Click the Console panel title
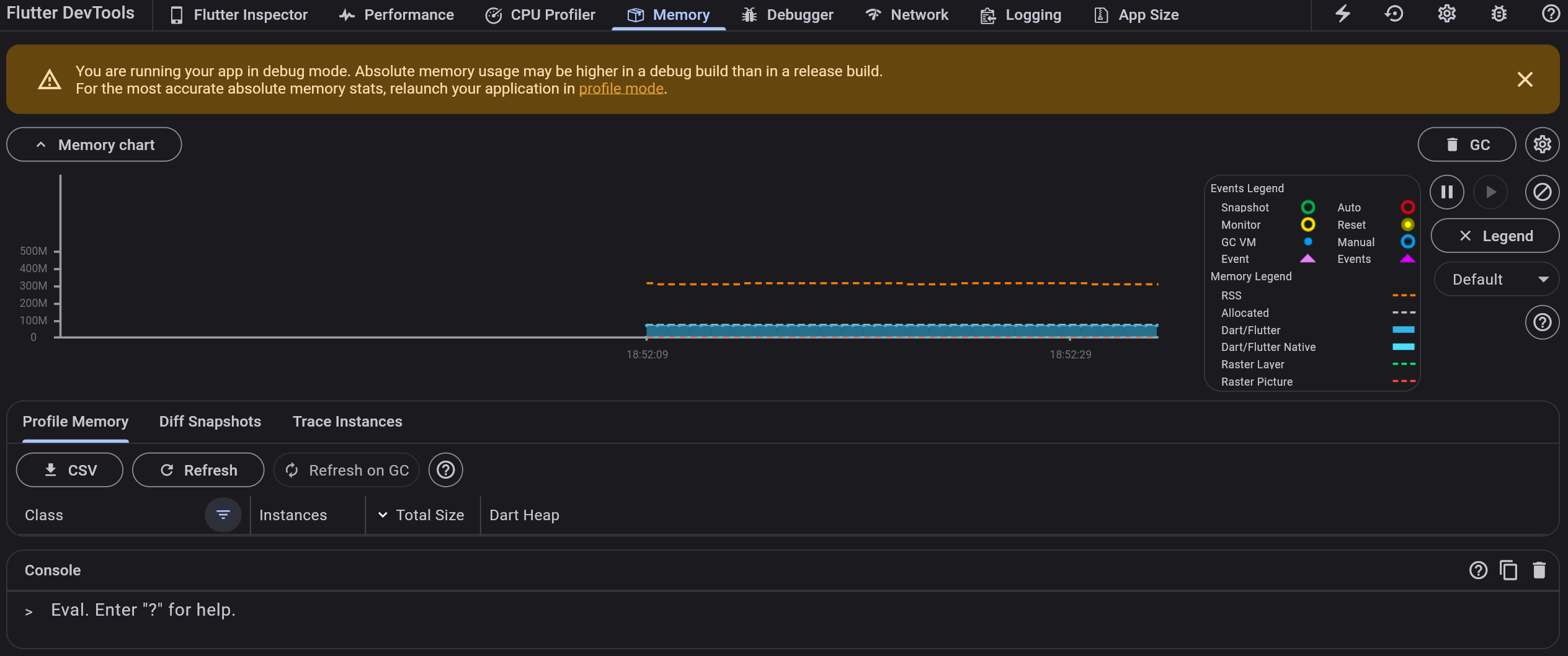 (x=53, y=570)
